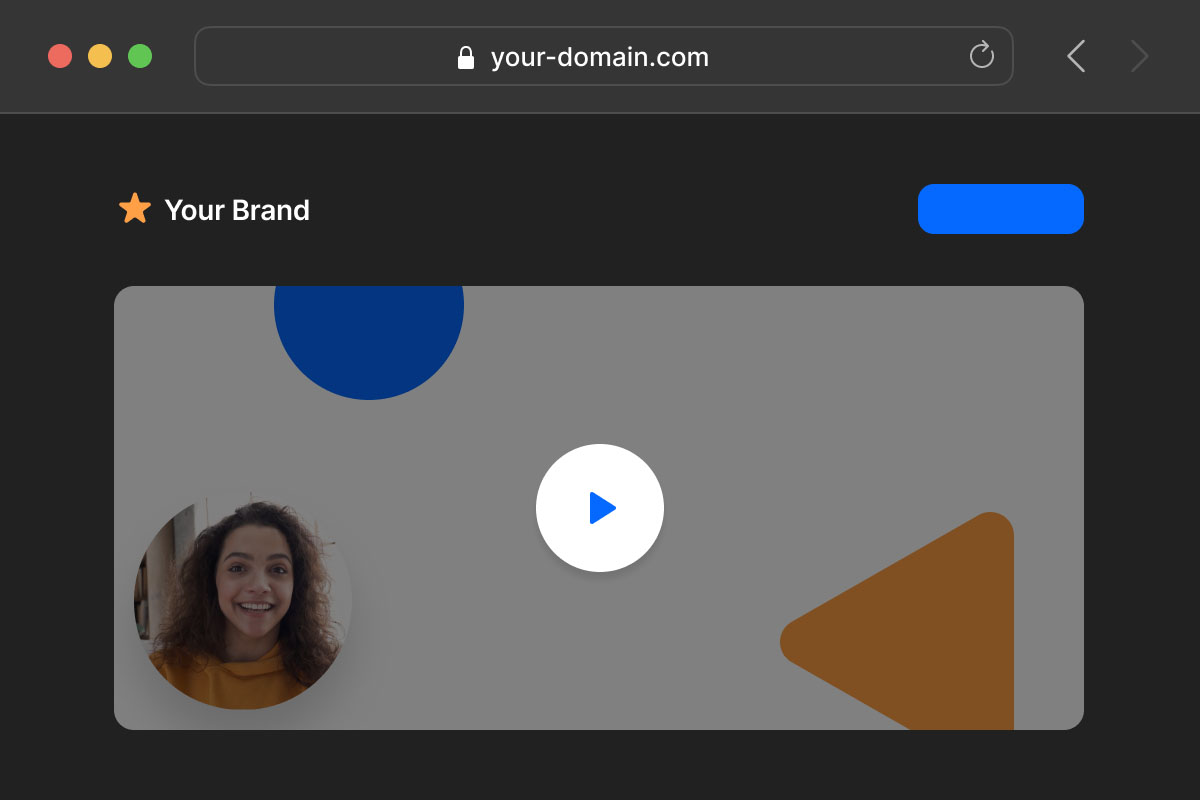Click the "Your Brand" title text
Screen dimensions: 1200x800
[237, 210]
